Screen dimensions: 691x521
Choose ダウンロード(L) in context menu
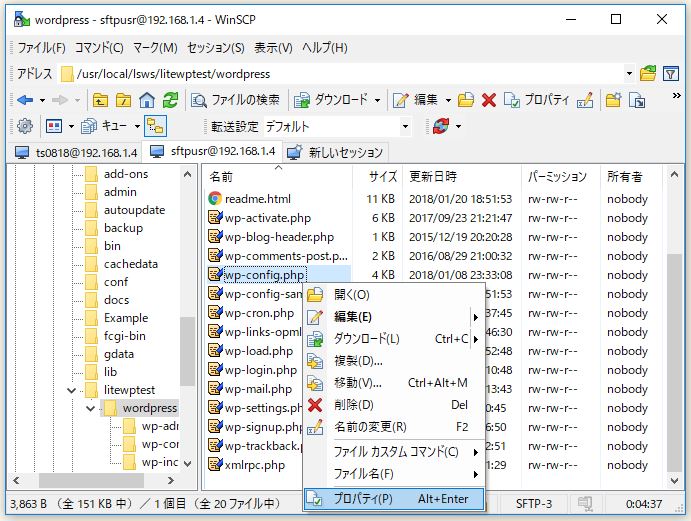tap(394, 339)
